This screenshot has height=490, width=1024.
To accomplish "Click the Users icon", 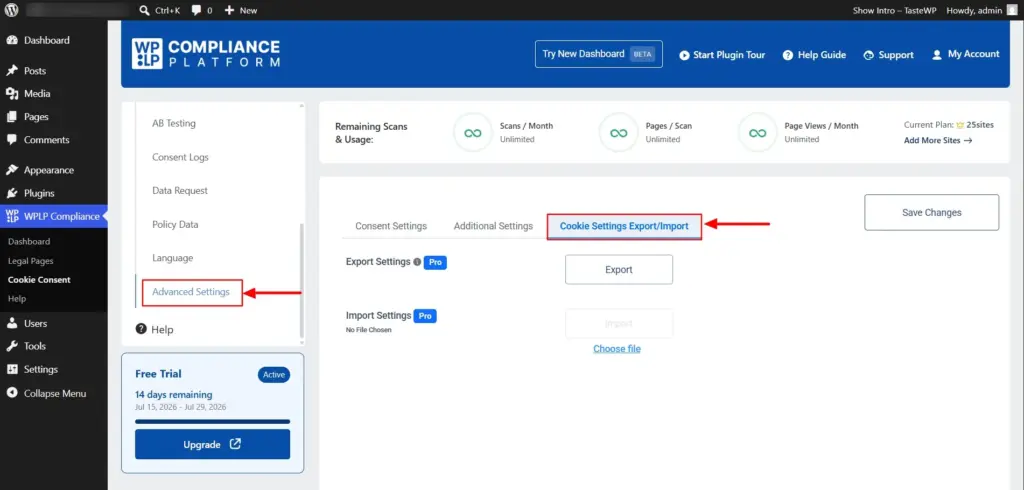I will [x=12, y=323].
